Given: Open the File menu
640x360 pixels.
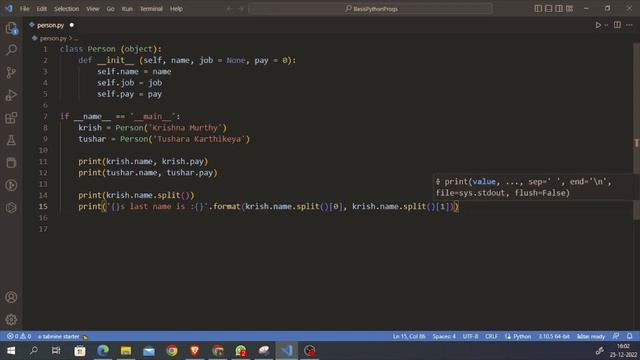Looking at the screenshot, I should point(24,9).
